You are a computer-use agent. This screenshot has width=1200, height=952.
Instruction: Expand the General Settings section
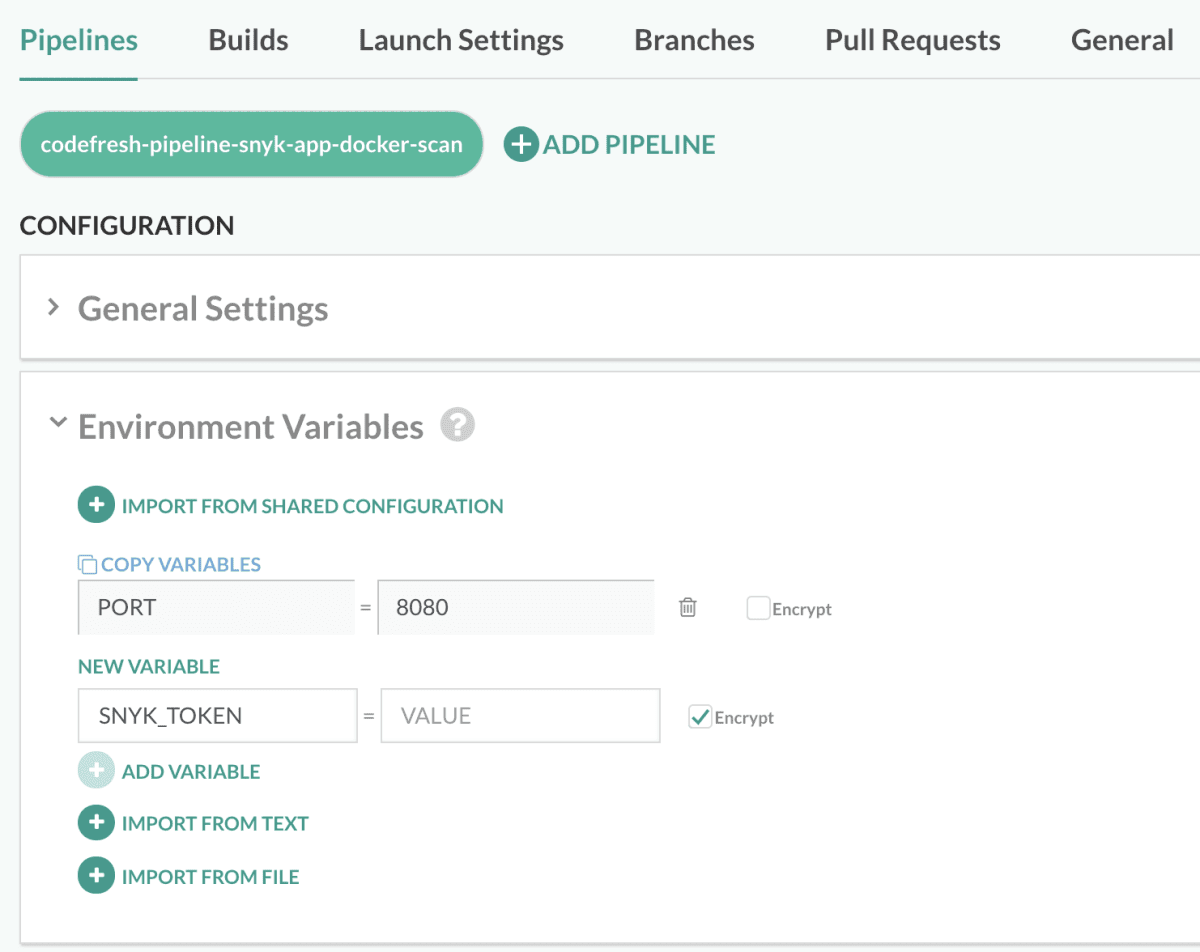54,307
